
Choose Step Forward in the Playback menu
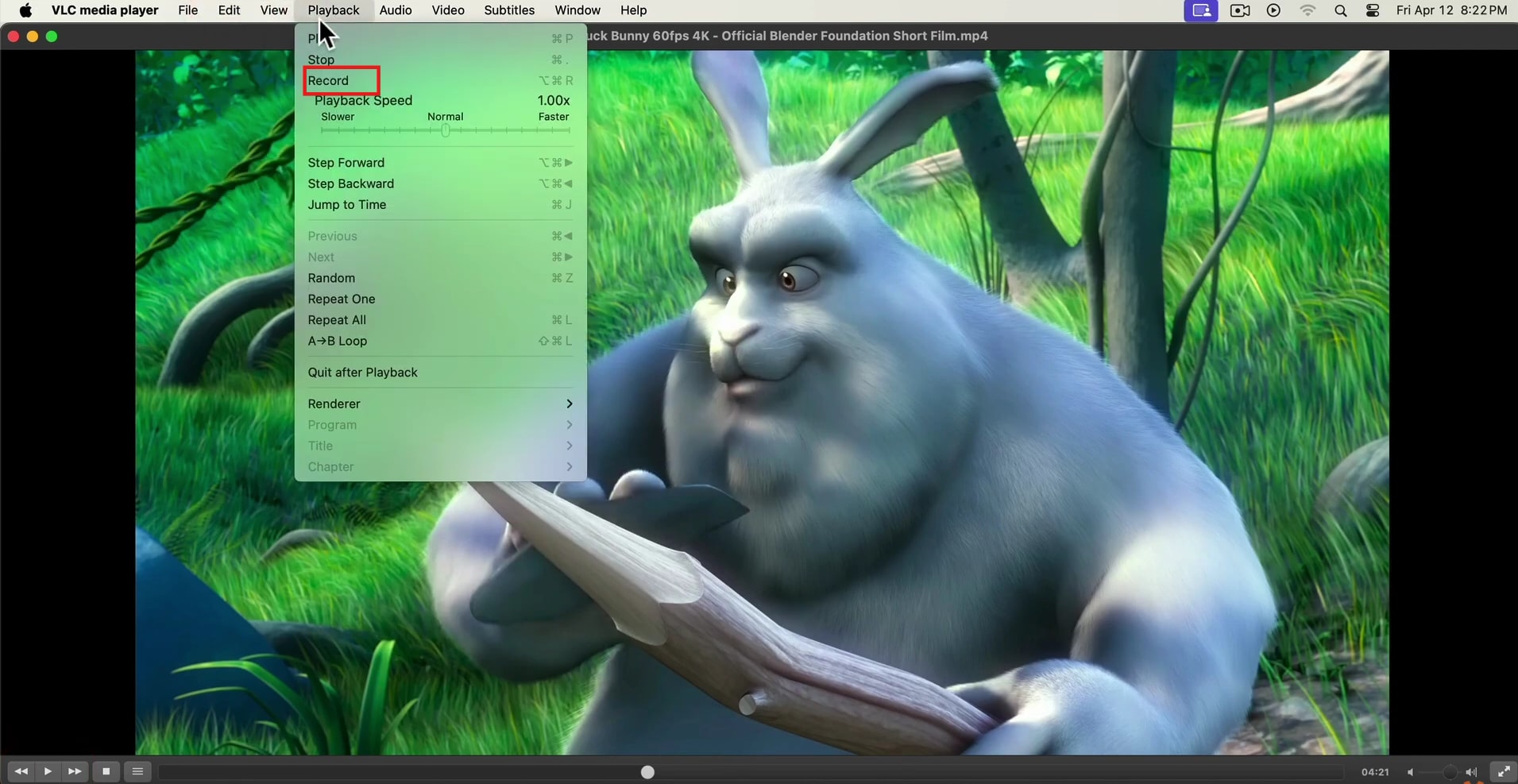tap(440, 163)
